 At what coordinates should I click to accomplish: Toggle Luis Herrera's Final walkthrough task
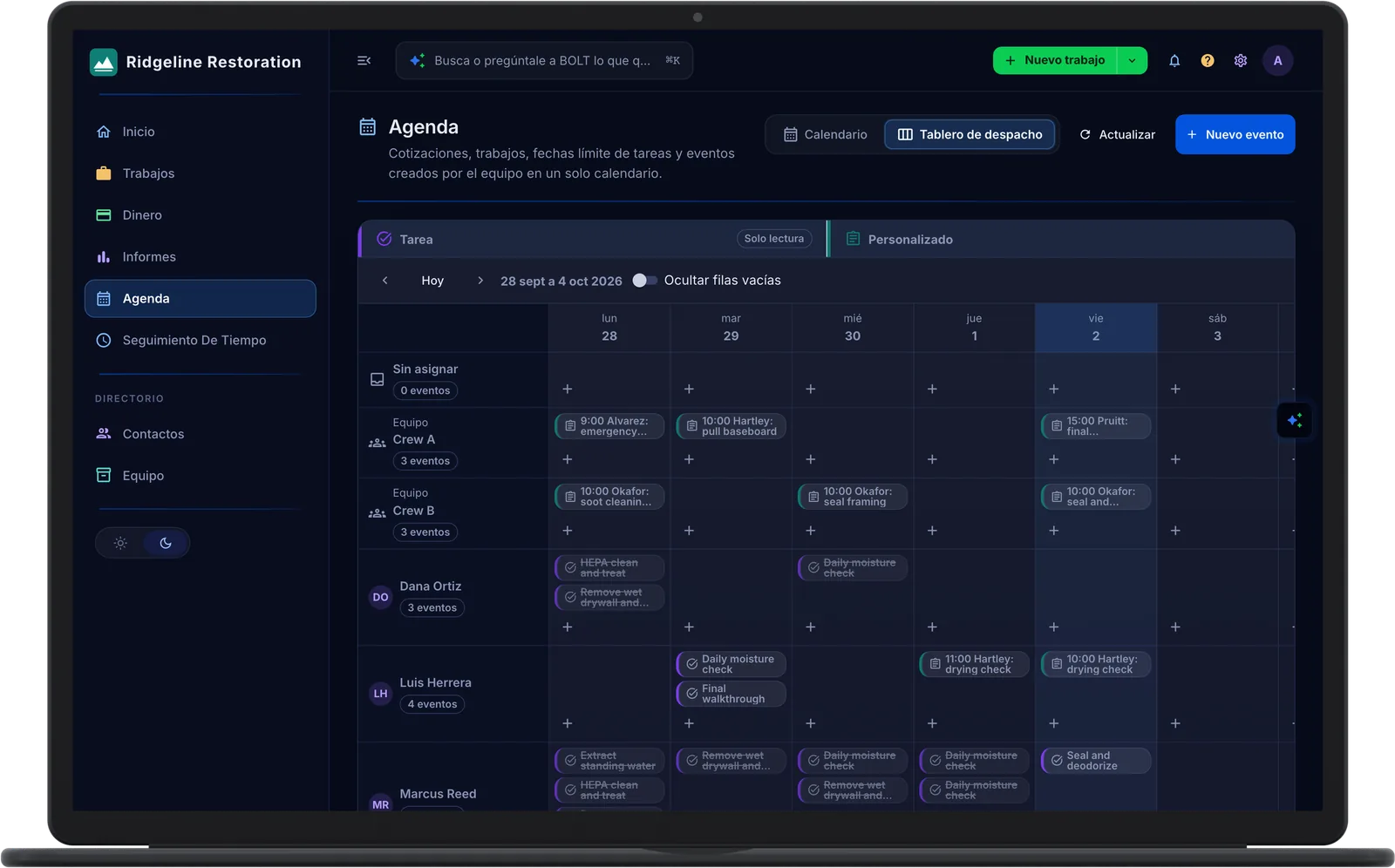(x=692, y=694)
